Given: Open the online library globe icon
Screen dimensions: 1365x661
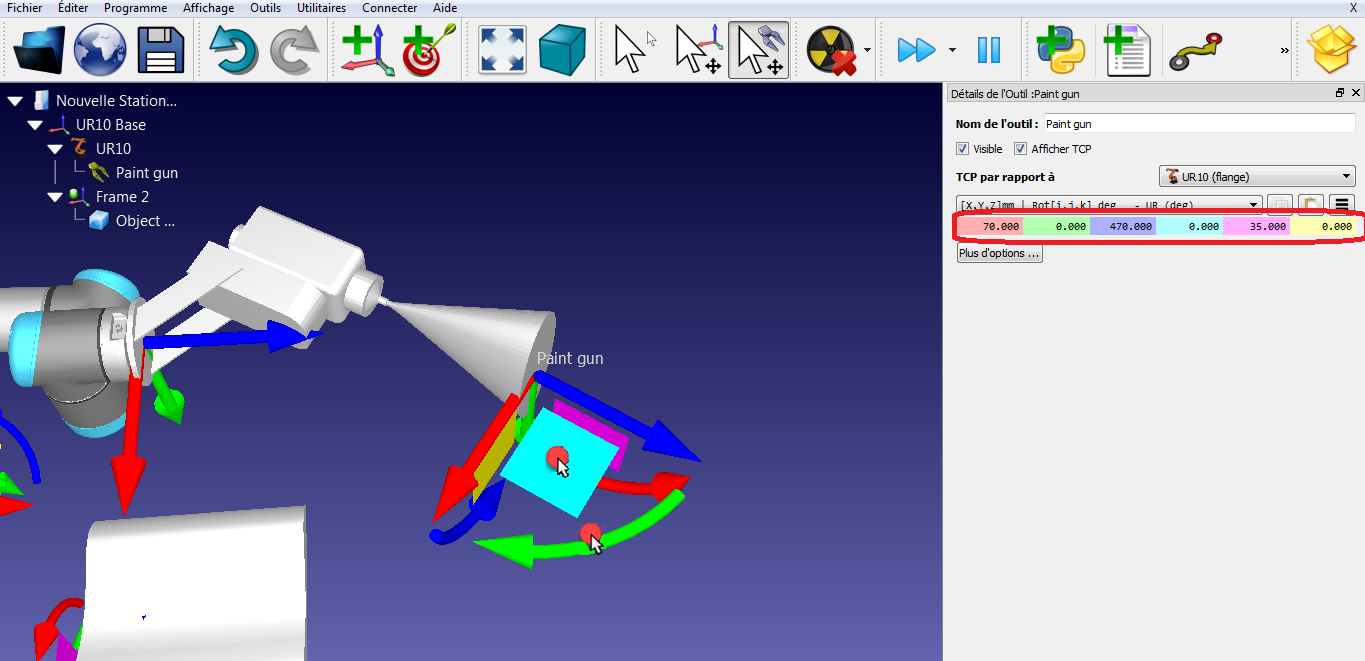Looking at the screenshot, I should pos(100,49).
